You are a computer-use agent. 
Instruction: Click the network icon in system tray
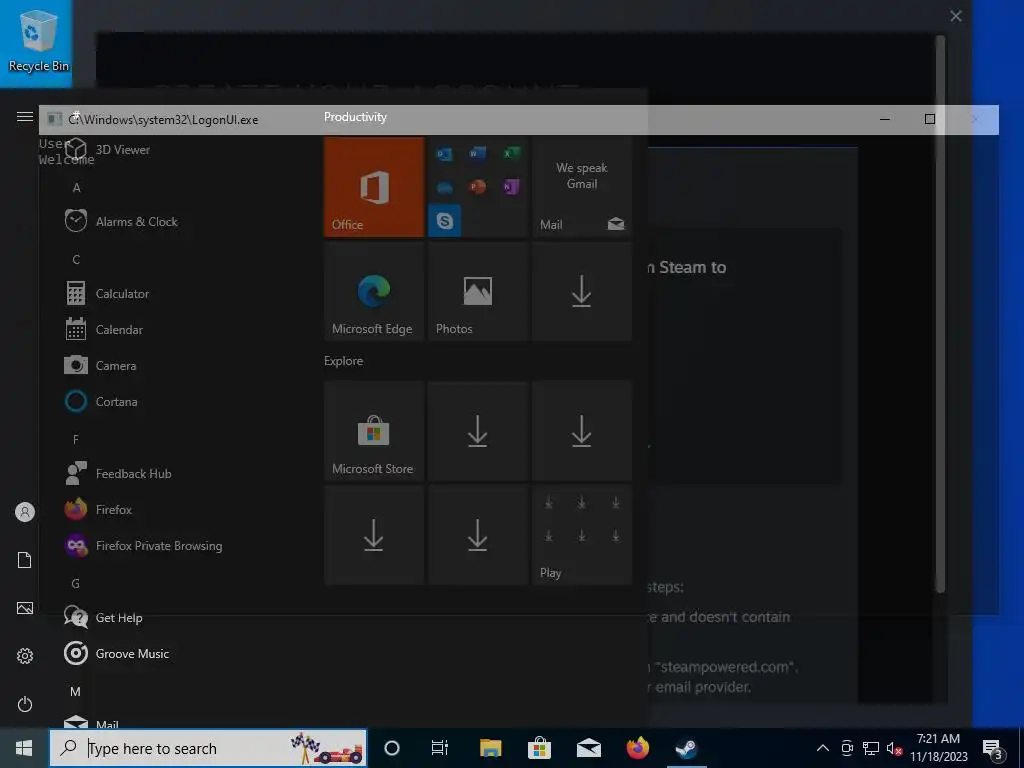[x=871, y=748]
